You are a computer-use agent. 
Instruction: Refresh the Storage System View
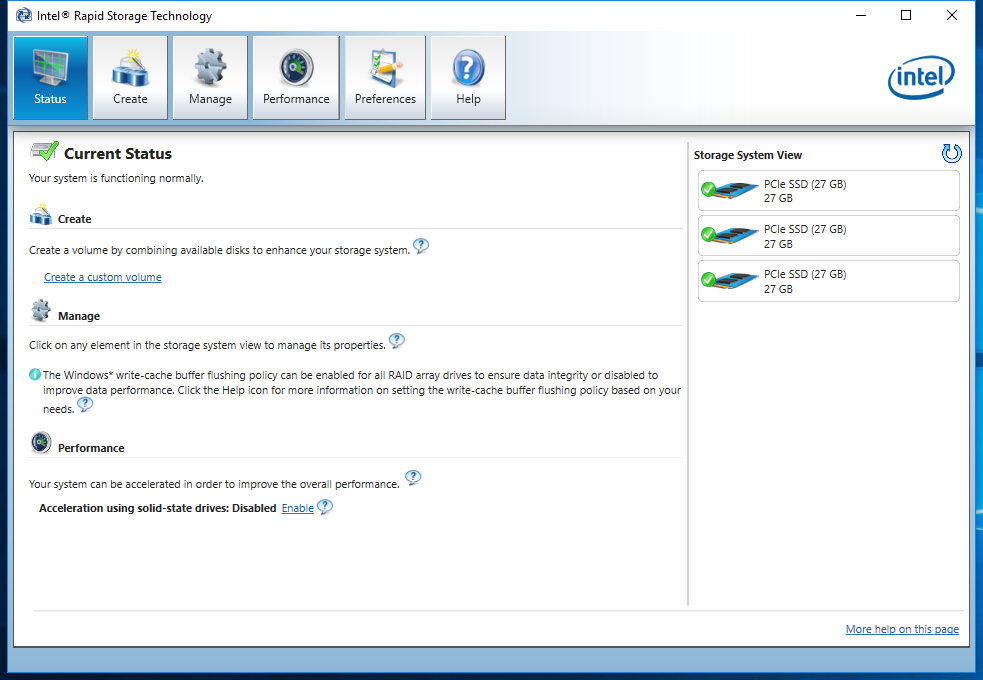[x=951, y=154]
